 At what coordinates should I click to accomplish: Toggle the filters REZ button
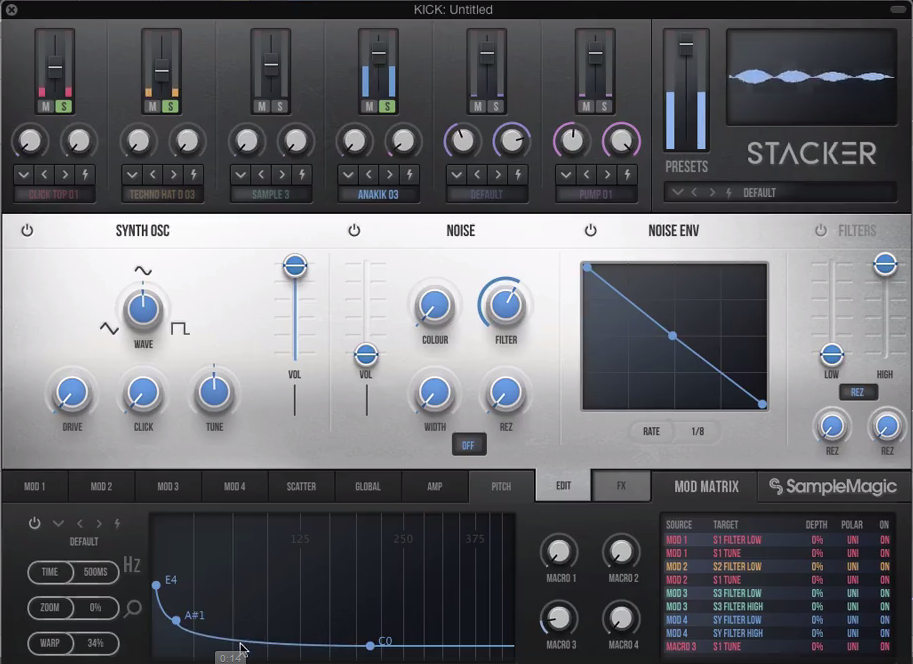pos(858,392)
